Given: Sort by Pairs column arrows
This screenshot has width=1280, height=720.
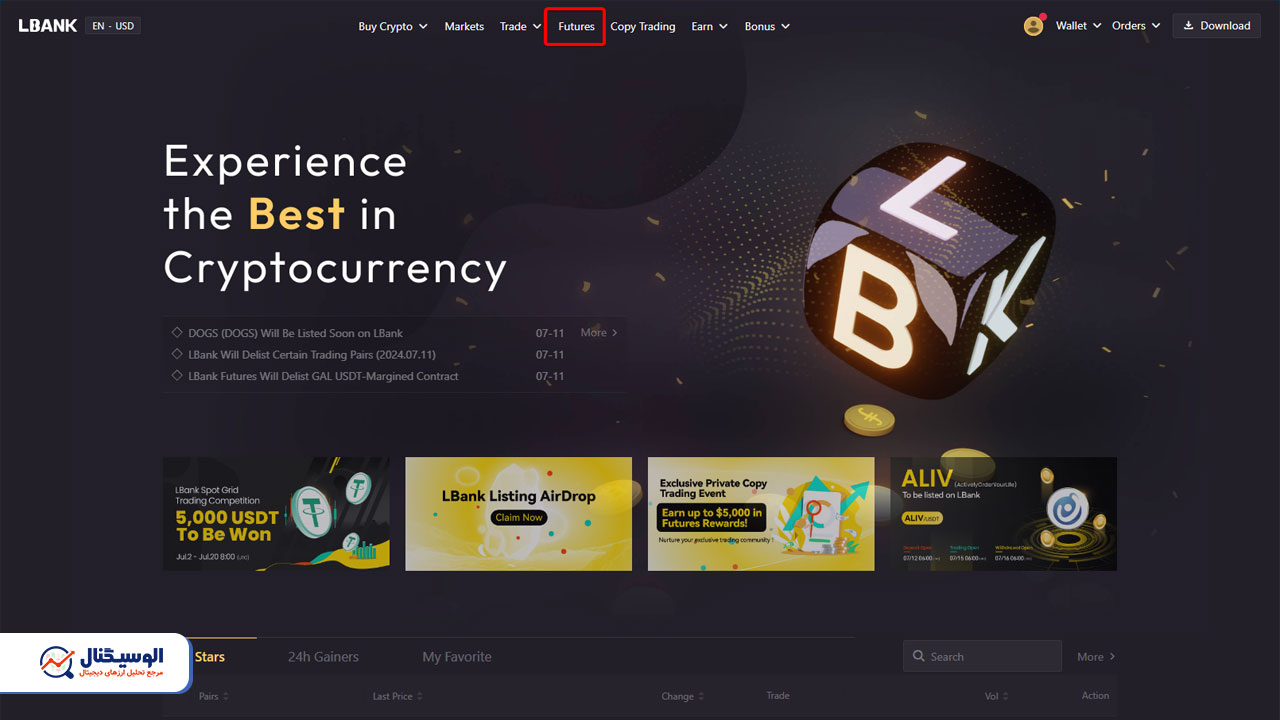Looking at the screenshot, I should (x=226, y=696).
